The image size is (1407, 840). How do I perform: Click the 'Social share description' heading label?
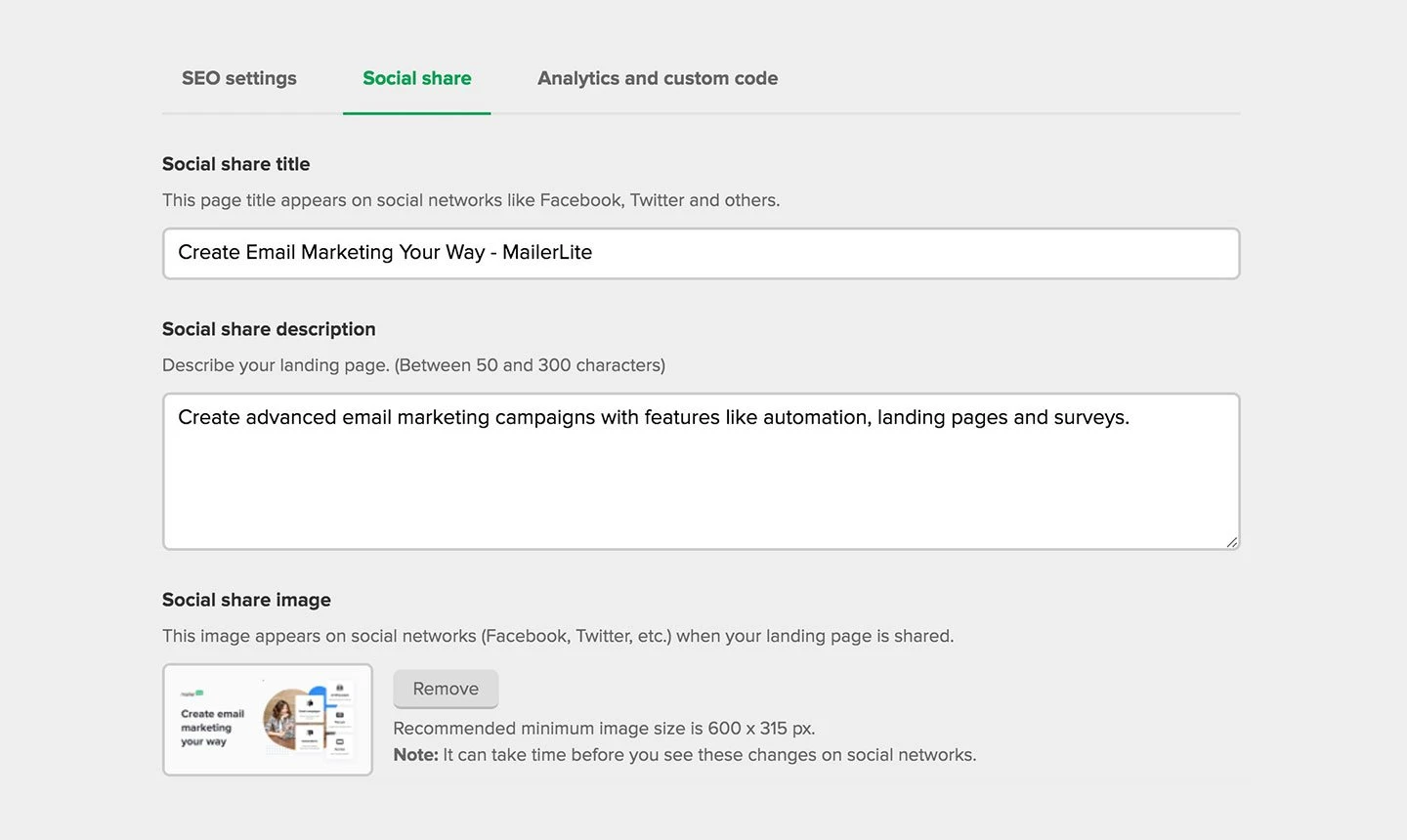(269, 329)
